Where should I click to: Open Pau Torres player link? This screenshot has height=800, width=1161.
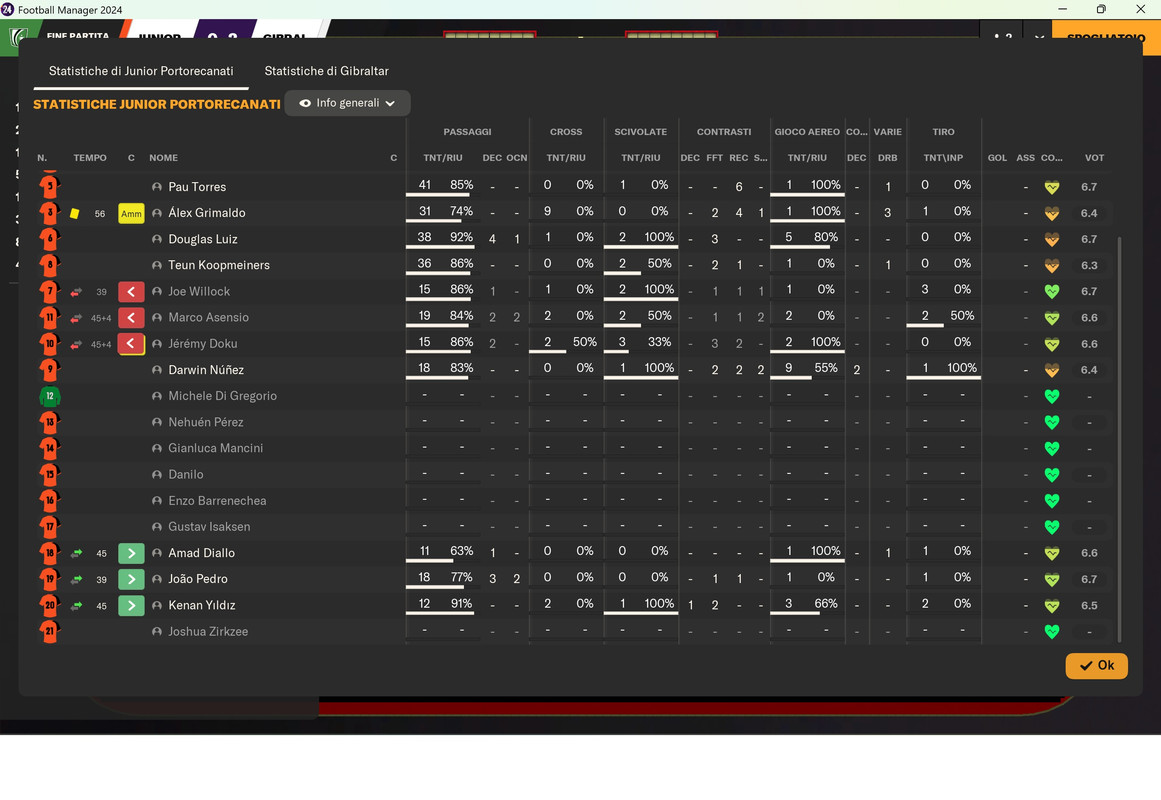tap(197, 187)
